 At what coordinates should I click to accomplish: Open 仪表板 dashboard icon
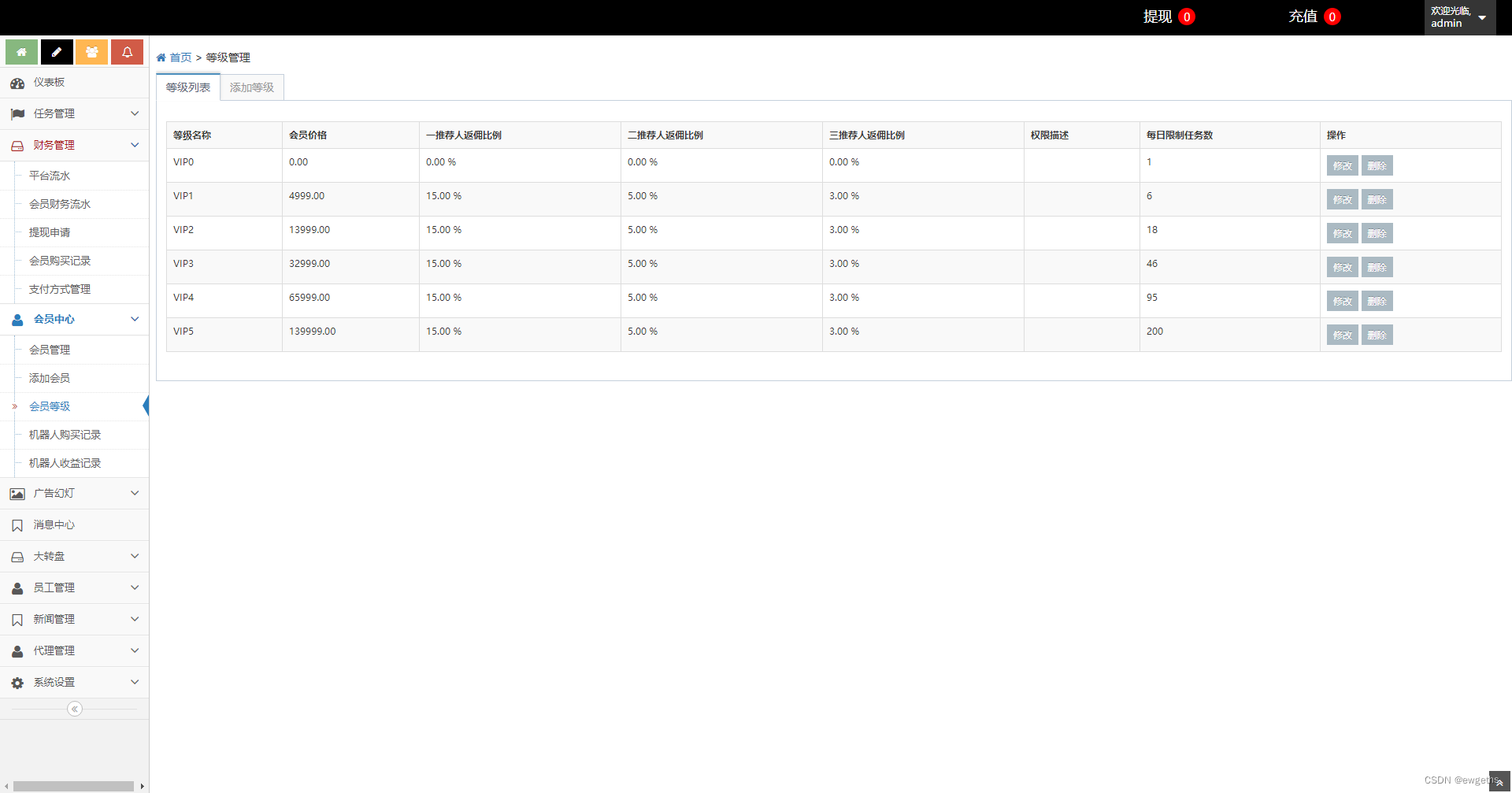click(17, 83)
